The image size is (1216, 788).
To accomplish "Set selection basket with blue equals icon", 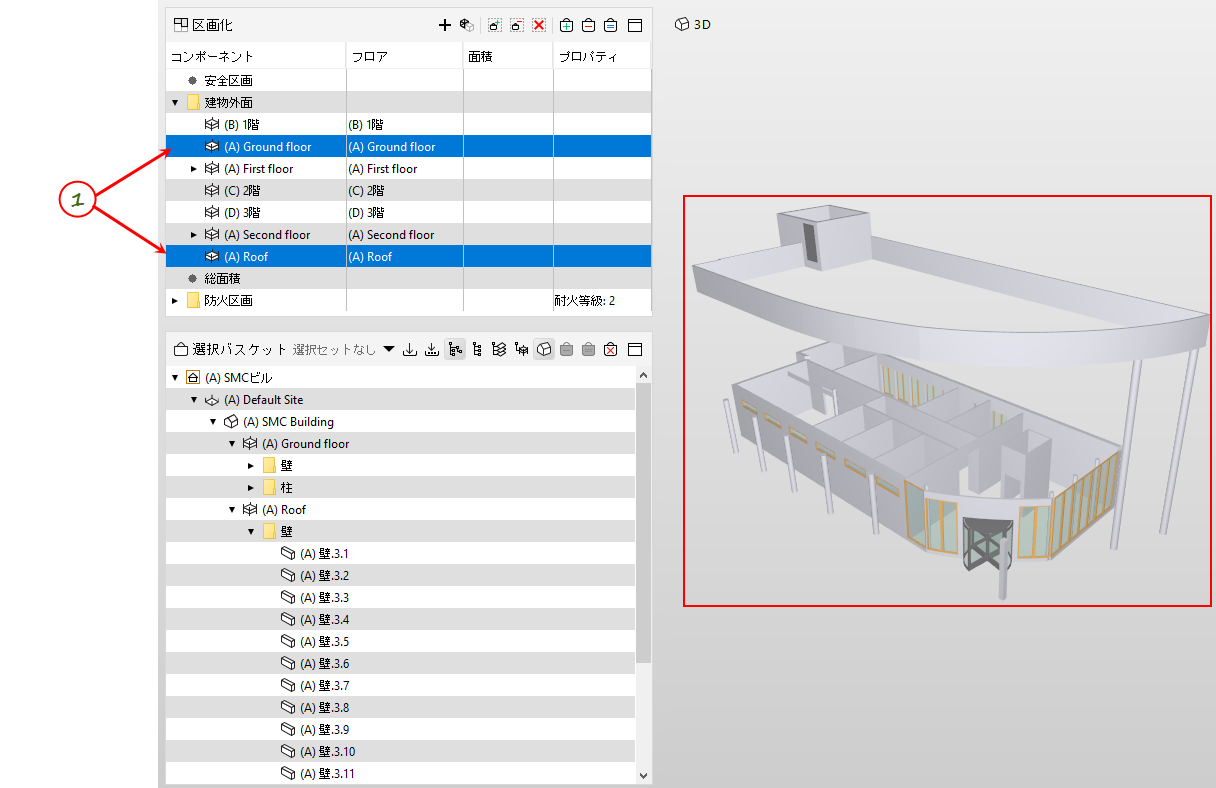I will [610, 25].
